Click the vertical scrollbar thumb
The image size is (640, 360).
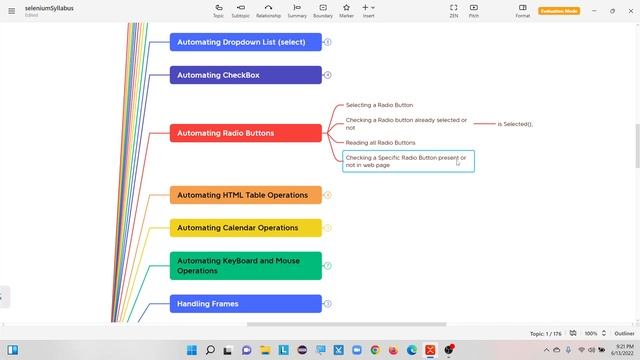point(637,146)
